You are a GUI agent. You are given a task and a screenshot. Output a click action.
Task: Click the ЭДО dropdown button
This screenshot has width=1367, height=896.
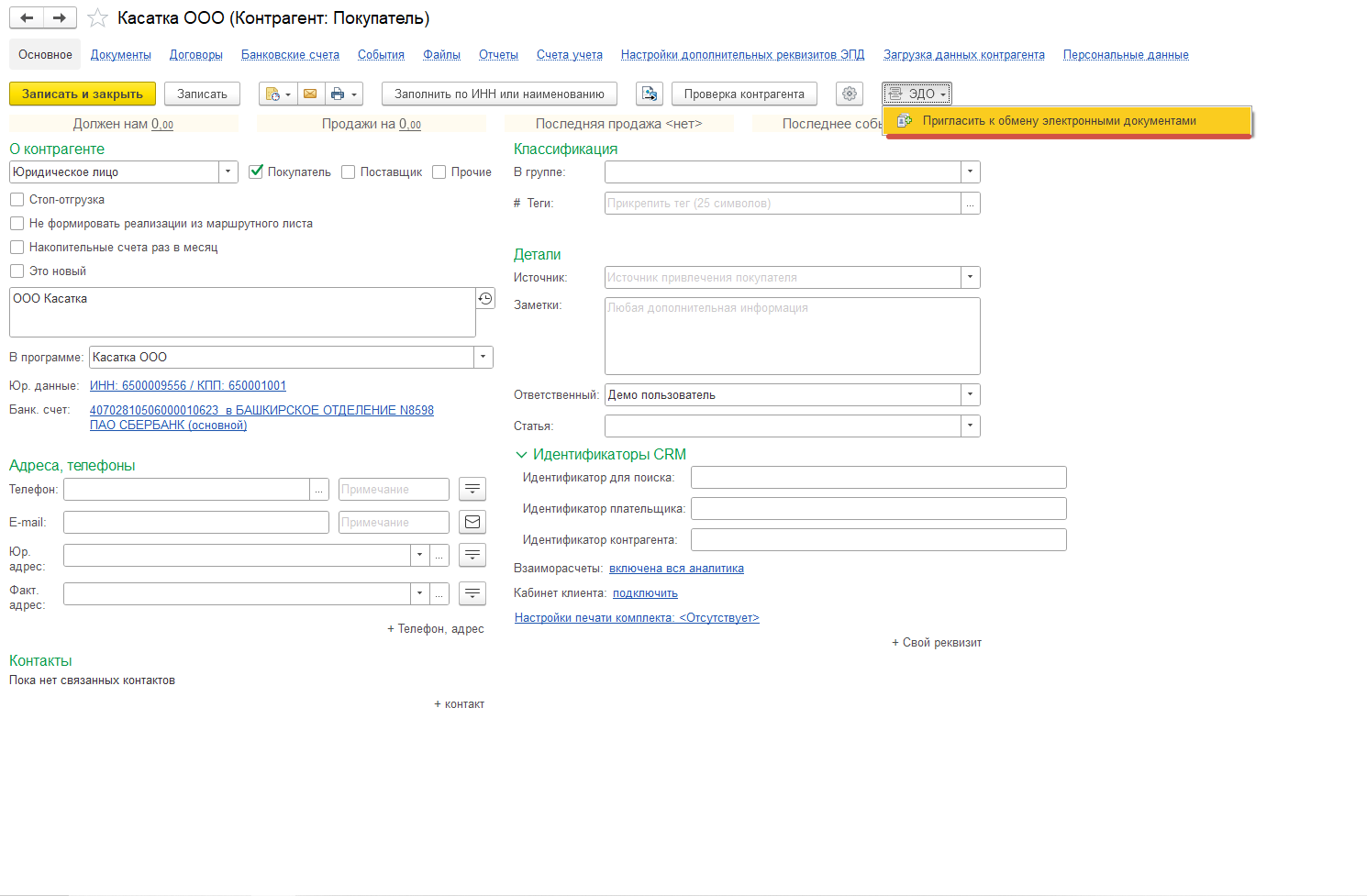point(917,94)
